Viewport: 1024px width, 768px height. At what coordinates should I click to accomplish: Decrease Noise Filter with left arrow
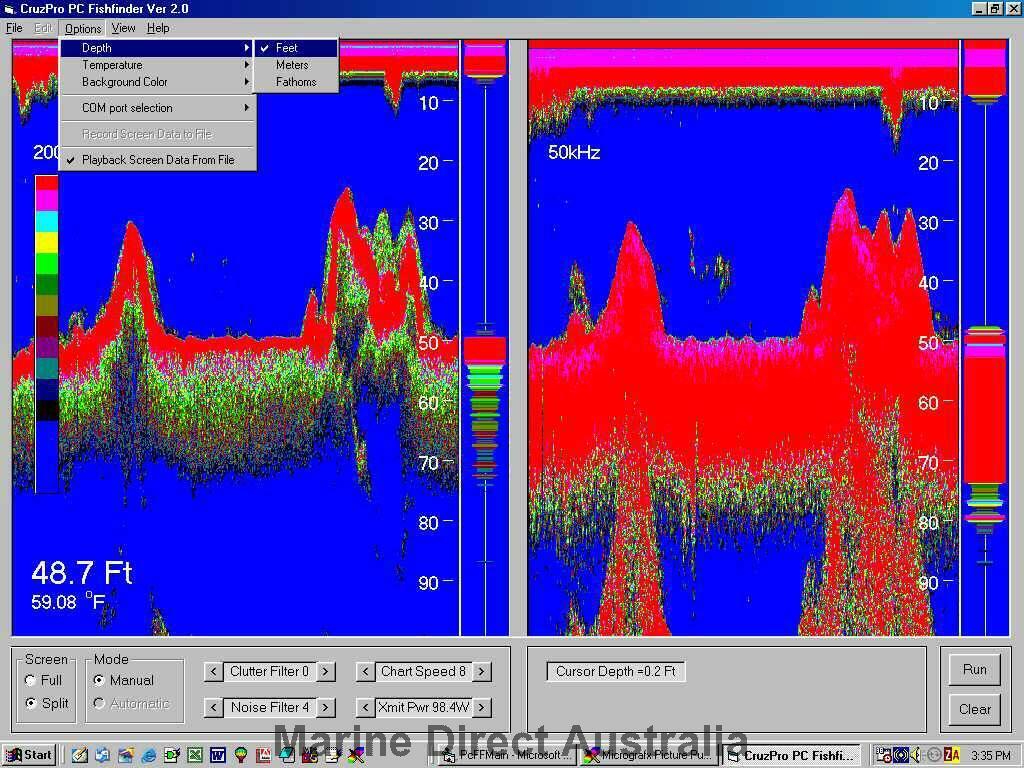213,707
